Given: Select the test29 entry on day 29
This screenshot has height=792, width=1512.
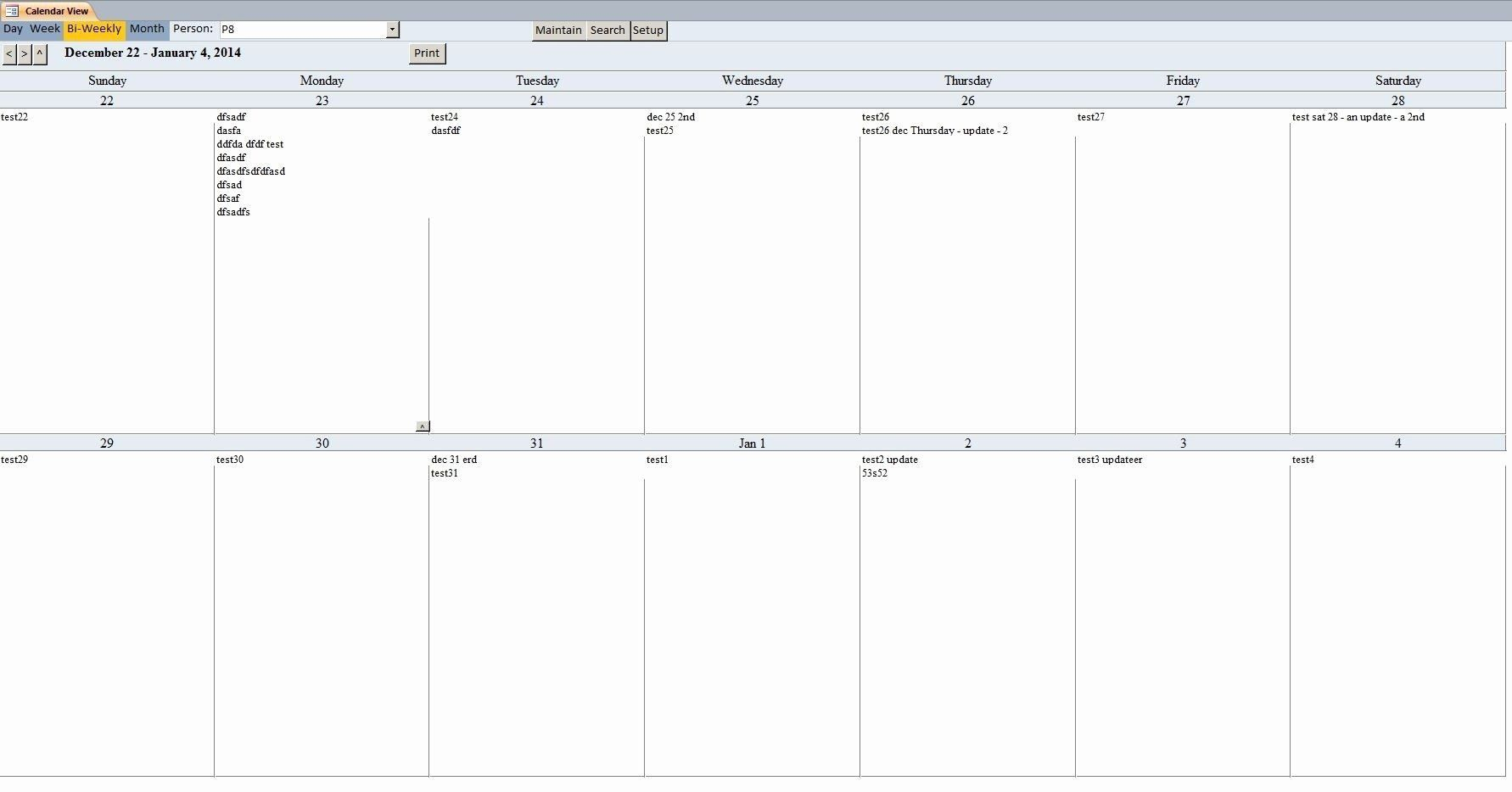Looking at the screenshot, I should 14,460.
